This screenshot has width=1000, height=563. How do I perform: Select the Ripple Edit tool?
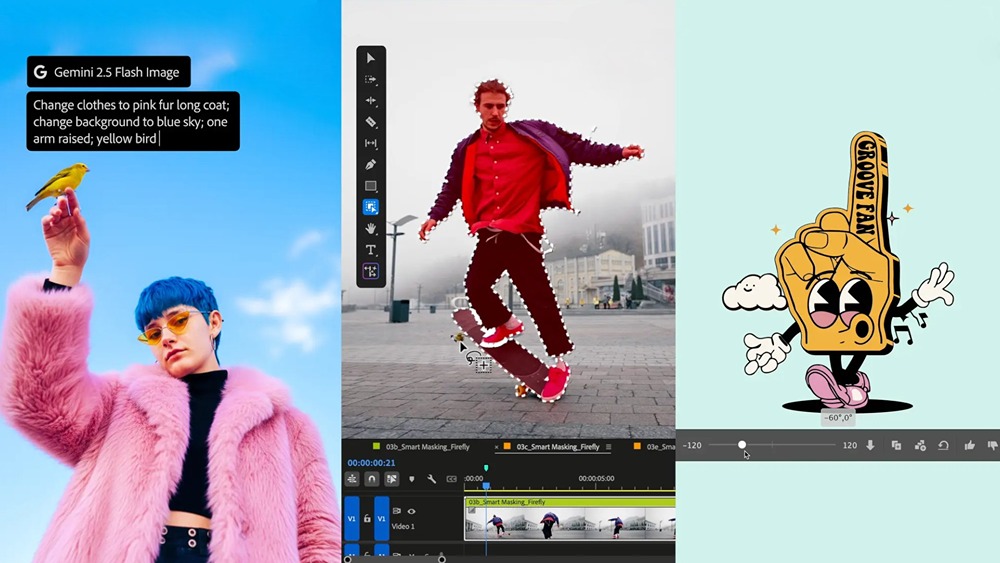tap(371, 101)
